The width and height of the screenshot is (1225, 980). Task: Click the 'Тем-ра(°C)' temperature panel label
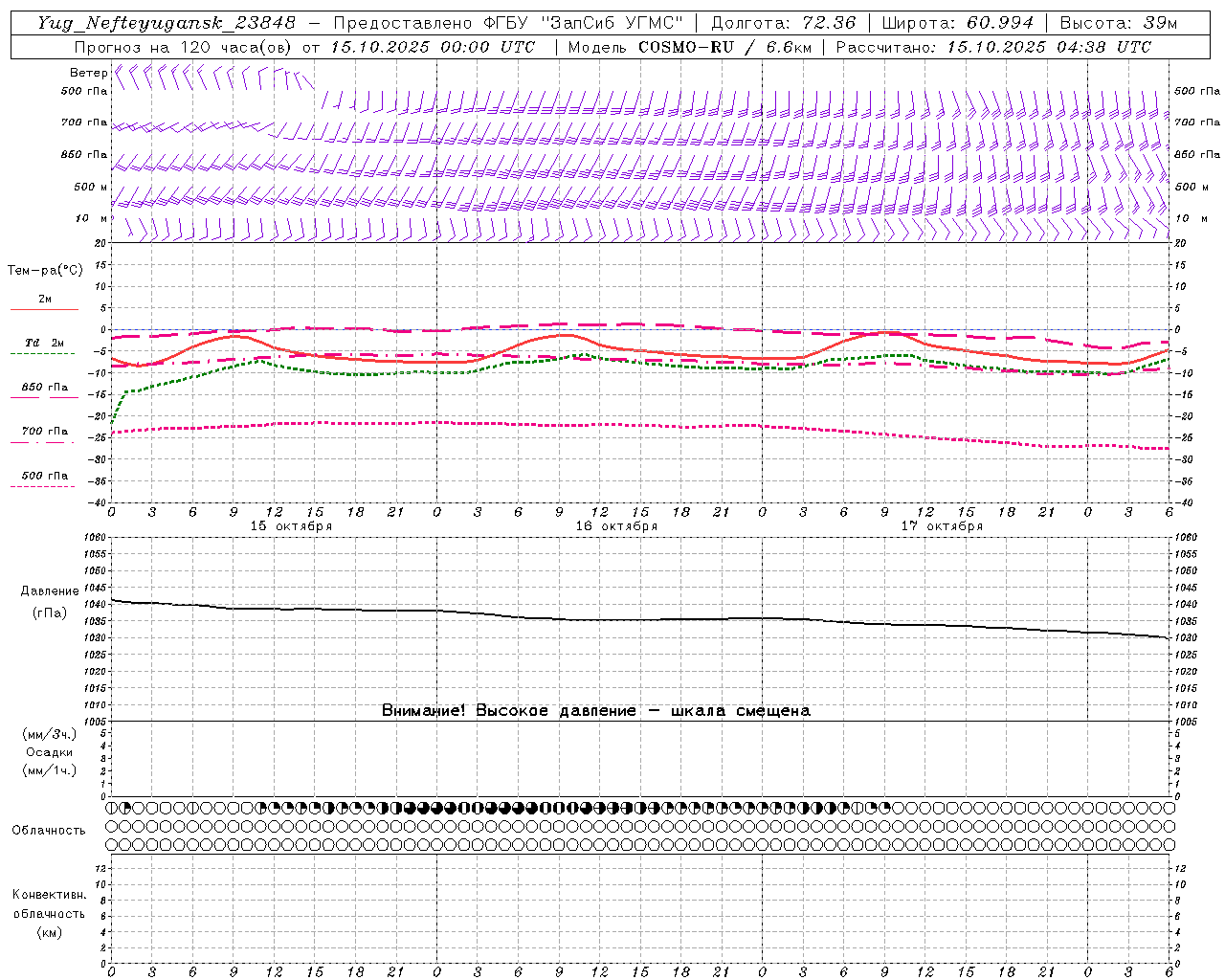(45, 271)
